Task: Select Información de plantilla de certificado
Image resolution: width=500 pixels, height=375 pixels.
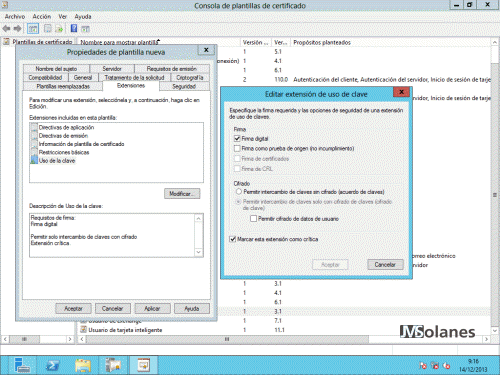Action: [81, 144]
